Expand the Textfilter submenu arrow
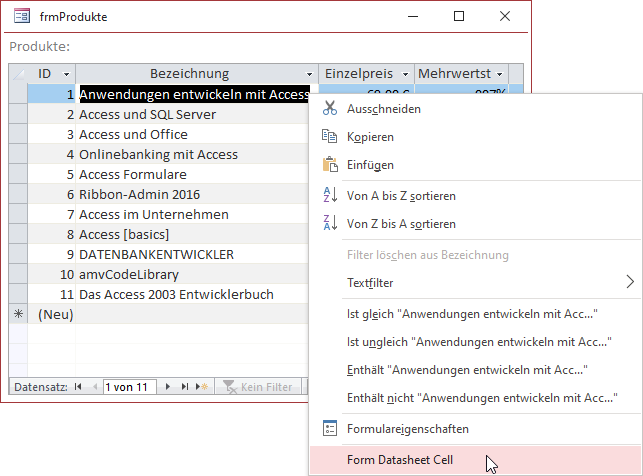This screenshot has width=643, height=476. coord(630,282)
